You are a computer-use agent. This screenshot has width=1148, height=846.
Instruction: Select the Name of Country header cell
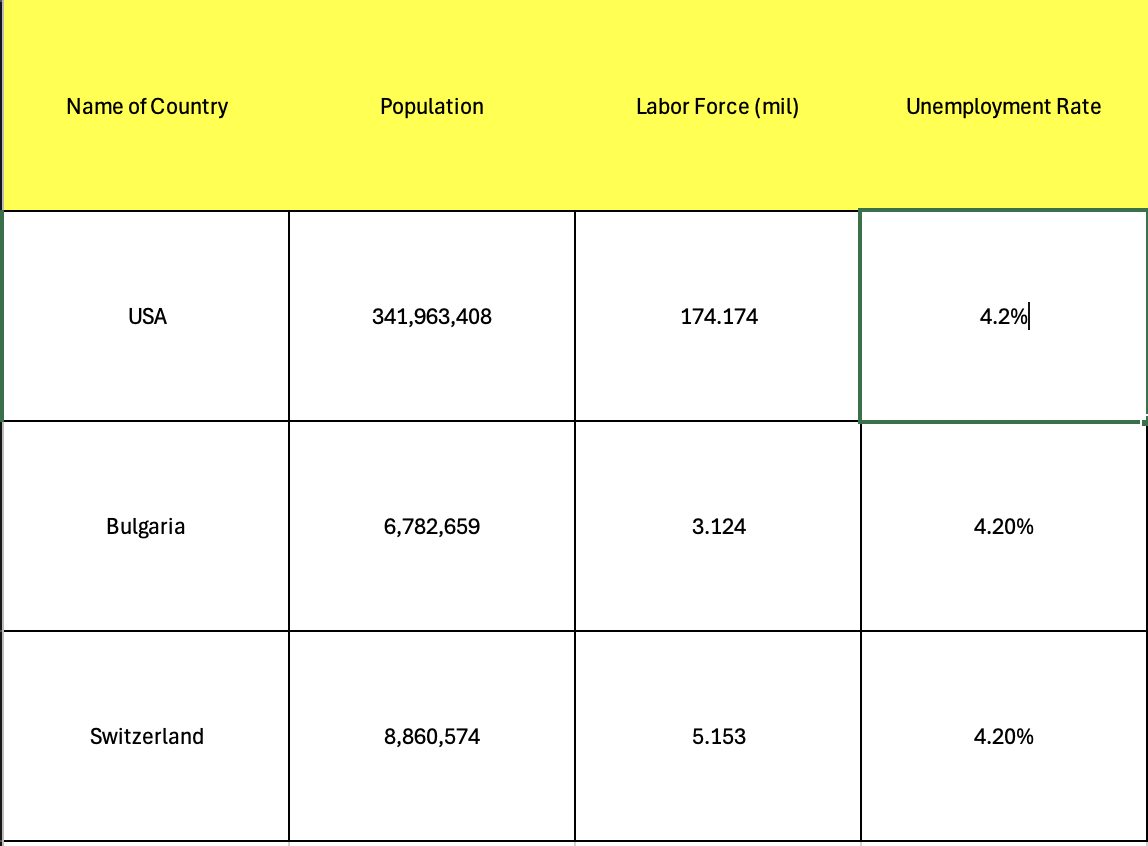[x=147, y=107]
